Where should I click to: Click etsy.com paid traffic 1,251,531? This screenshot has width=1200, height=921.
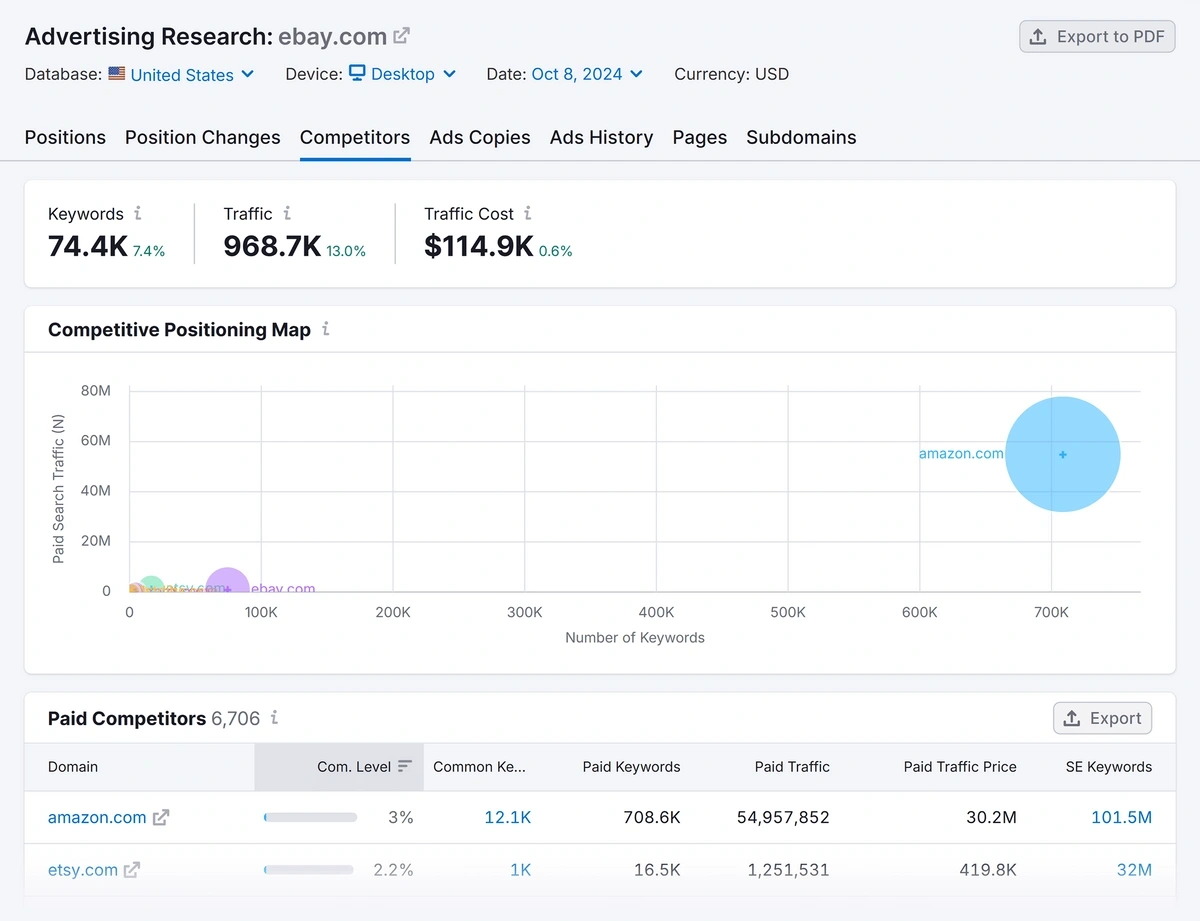(789, 870)
